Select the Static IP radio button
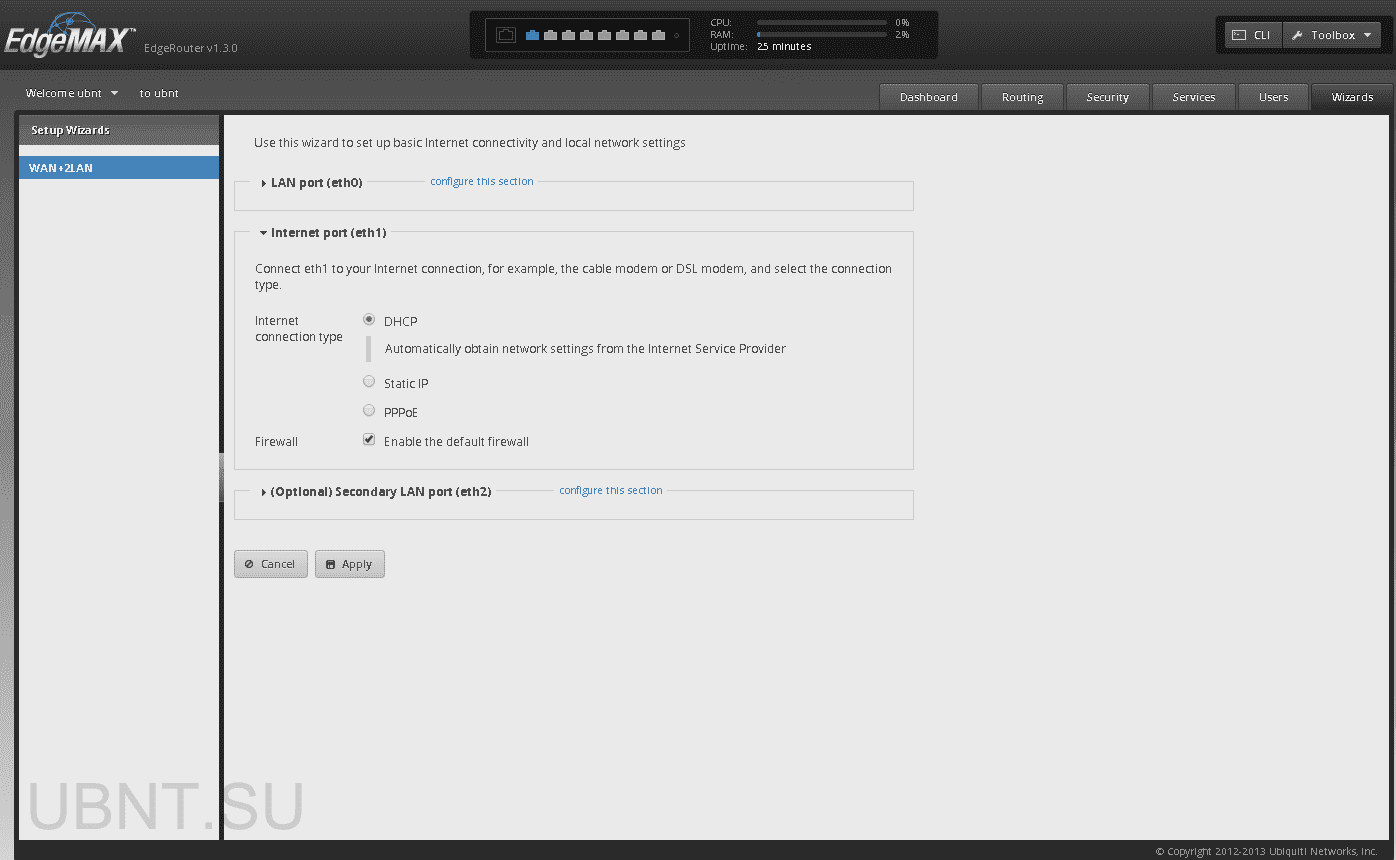 click(x=369, y=382)
